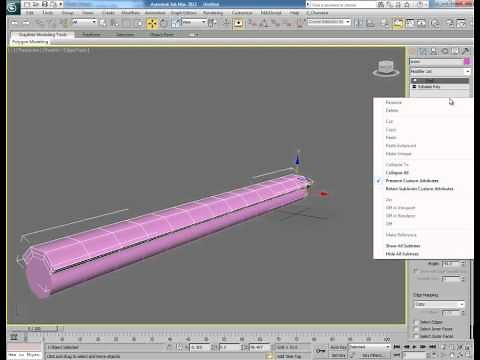
Task: Click the Use Pivot Point Center icon
Action: pyautogui.click(x=212, y=23)
